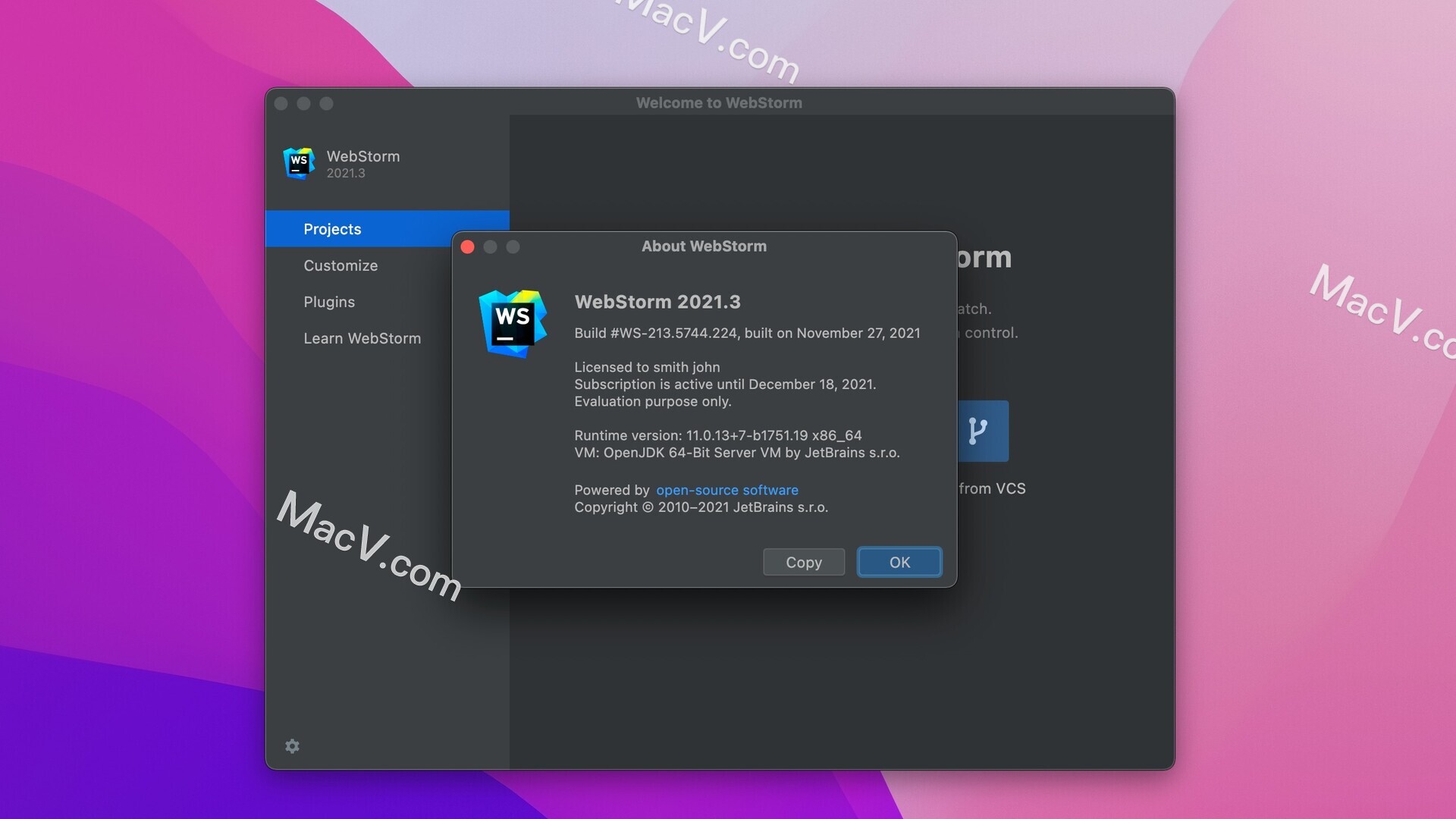Image resolution: width=1456 pixels, height=819 pixels.
Task: Click the Copyright 2010–2021 JetBrains line
Action: tap(701, 507)
